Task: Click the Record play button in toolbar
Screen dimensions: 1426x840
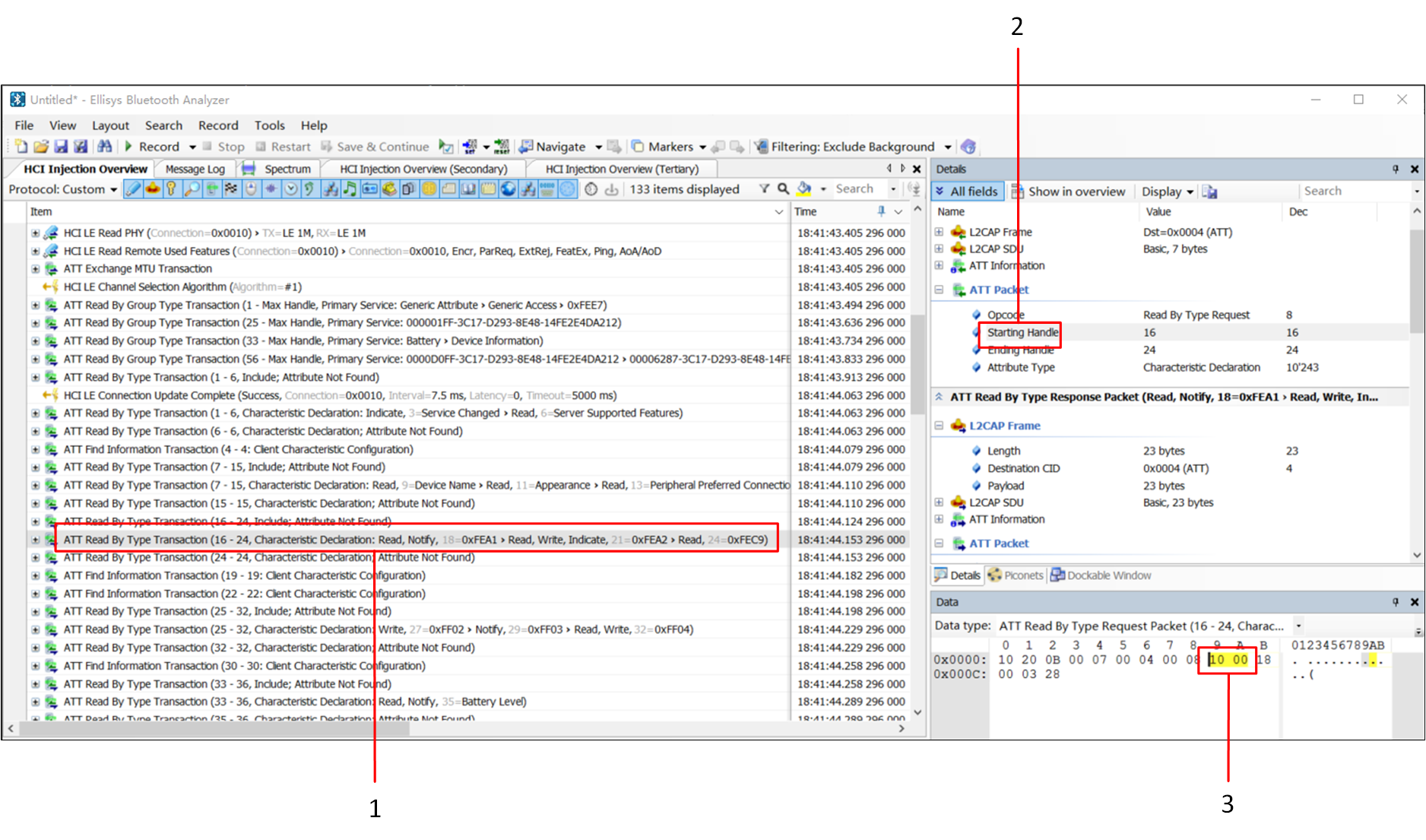Action: (128, 147)
